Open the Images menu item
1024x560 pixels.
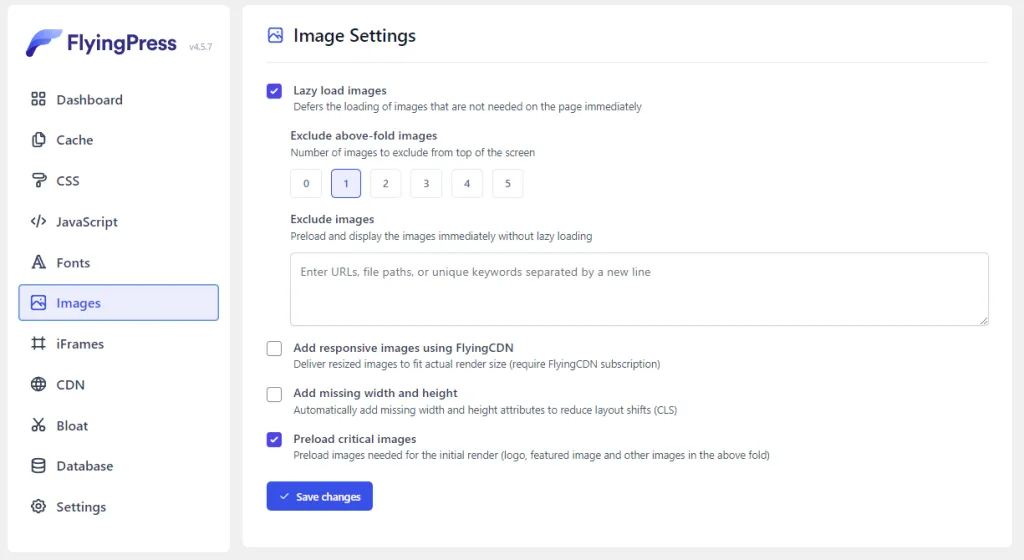click(x=118, y=303)
